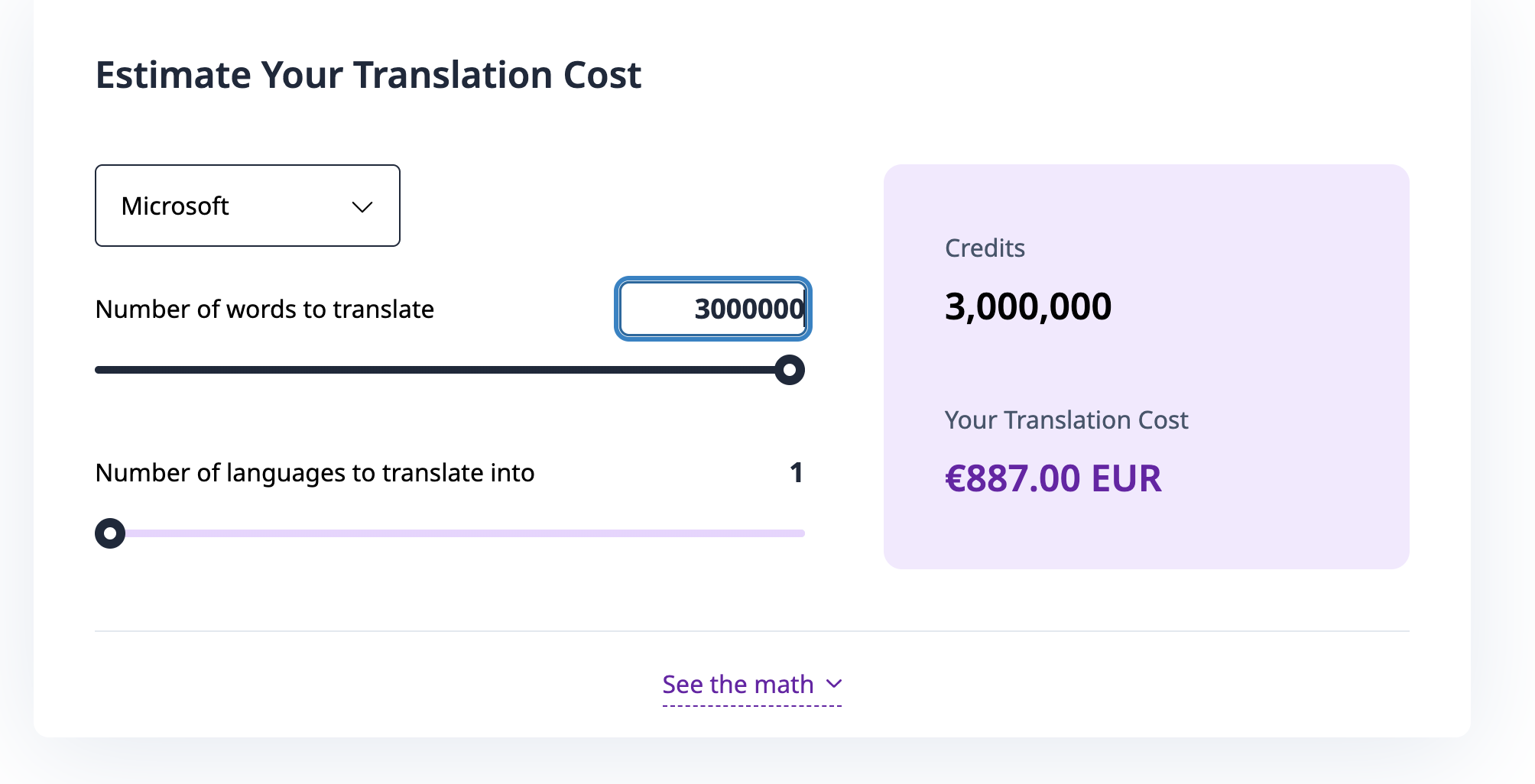This screenshot has height=784, width=1535.
Task: Click the Estimate Your Translation Cost heading
Action: tap(368, 75)
